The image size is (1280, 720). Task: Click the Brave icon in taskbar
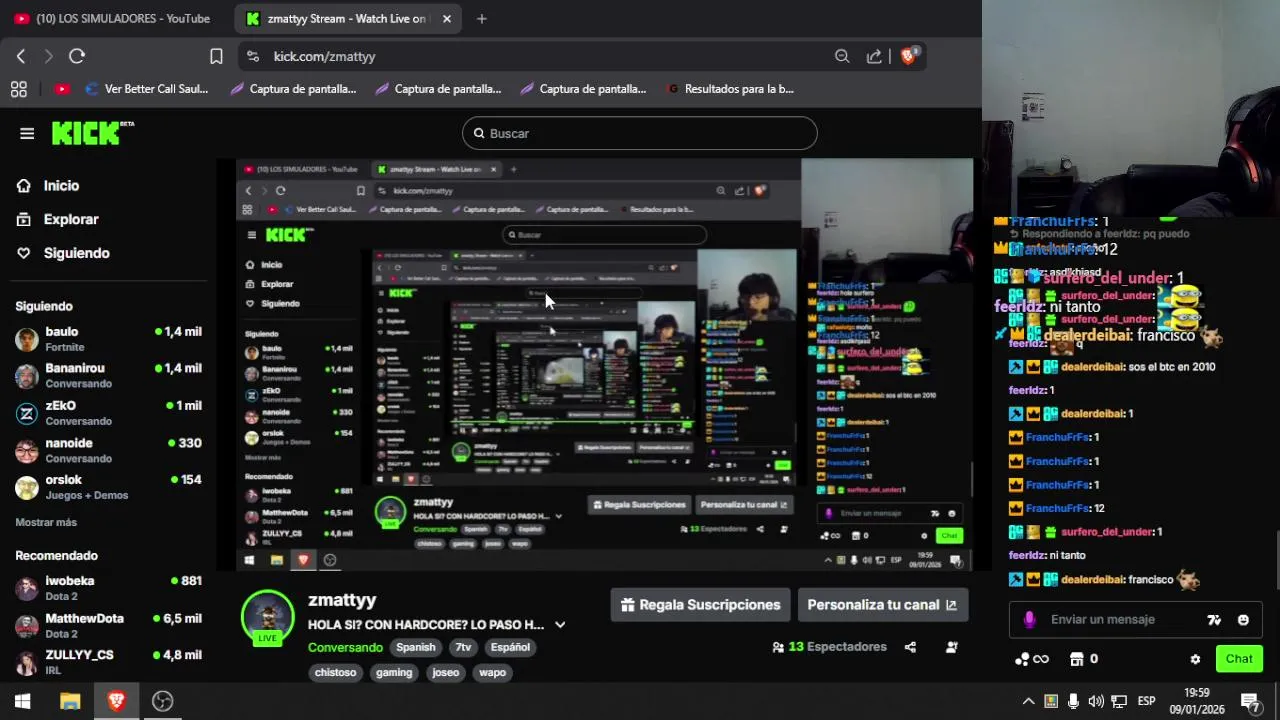coord(116,701)
